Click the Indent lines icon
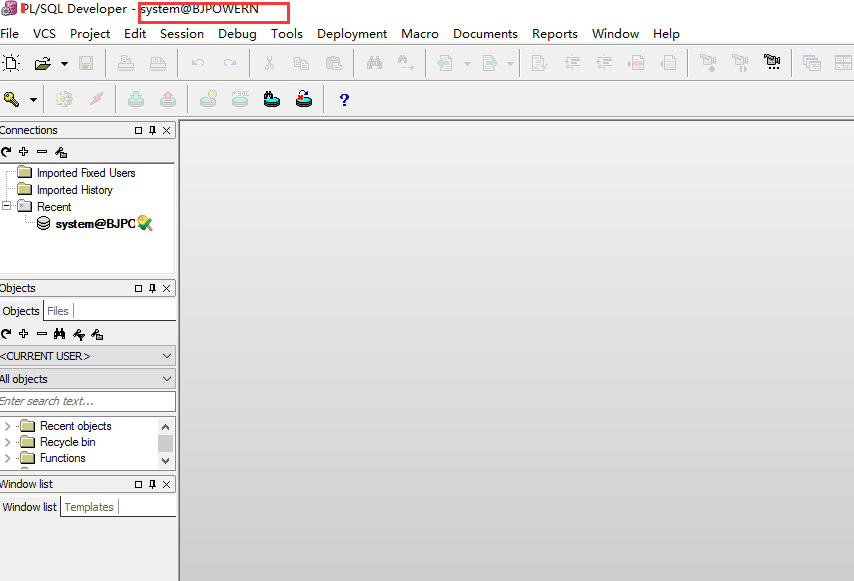 (572, 63)
